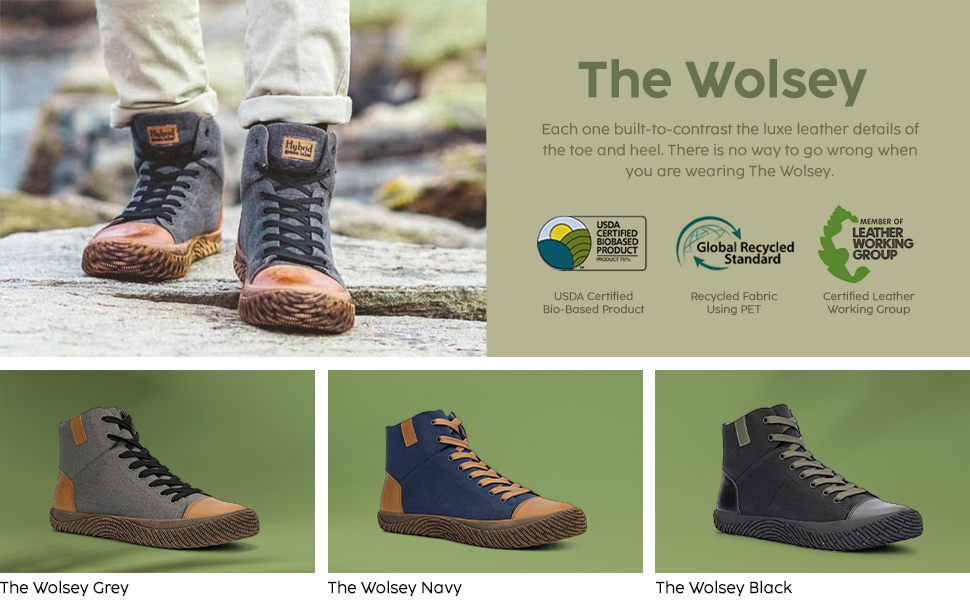Click the Global Recycled Standard logo

click(735, 243)
